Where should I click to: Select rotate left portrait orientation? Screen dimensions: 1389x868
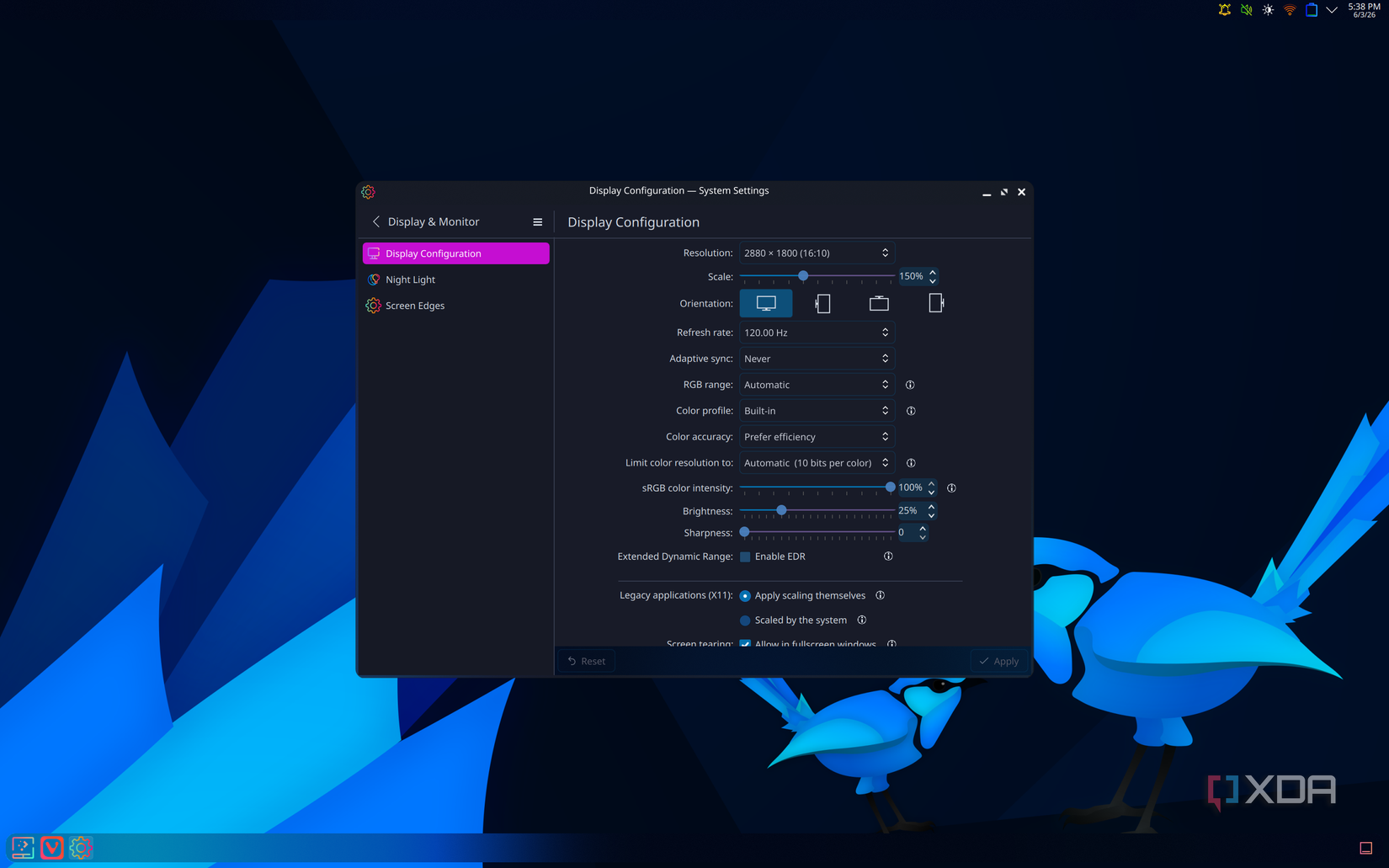(x=822, y=303)
